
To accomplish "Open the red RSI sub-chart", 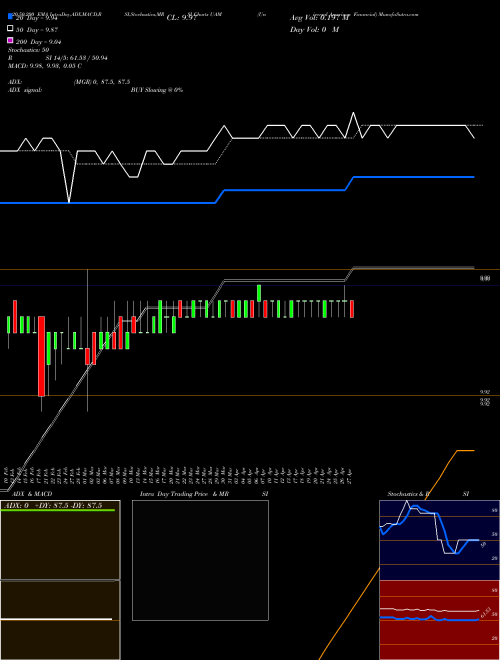I will tap(439, 620).
